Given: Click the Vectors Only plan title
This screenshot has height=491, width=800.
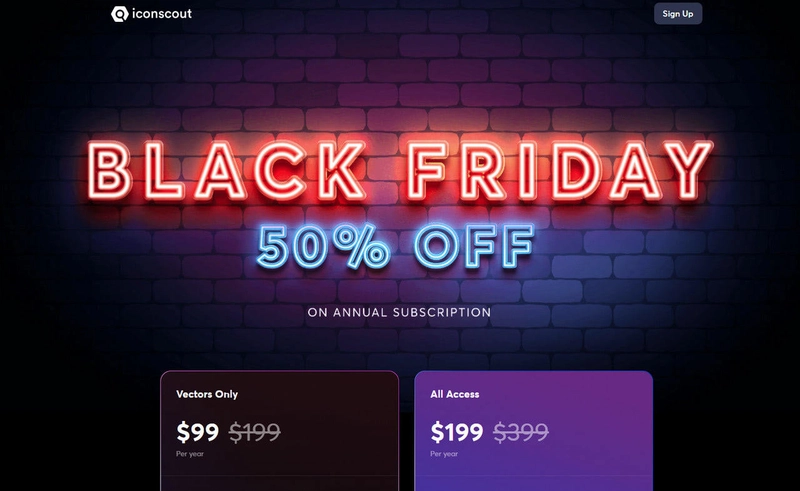Looking at the screenshot, I should (x=207, y=394).
